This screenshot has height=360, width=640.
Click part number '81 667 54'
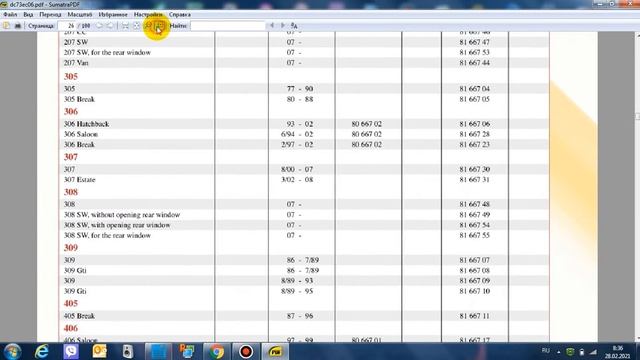pos(474,225)
